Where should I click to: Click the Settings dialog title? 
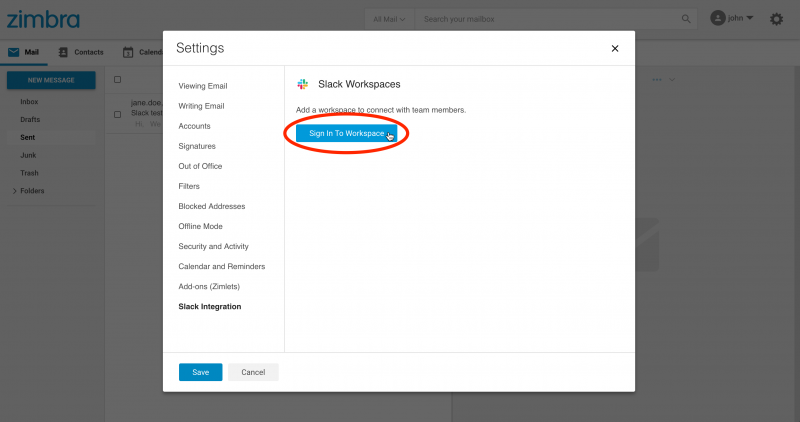coord(200,48)
